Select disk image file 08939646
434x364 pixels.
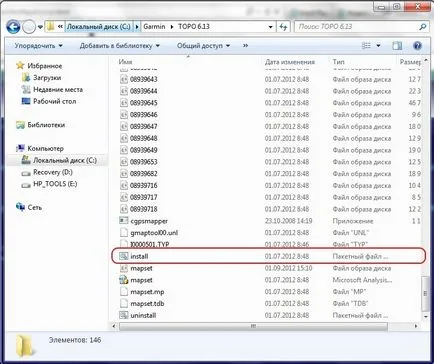click(138, 115)
